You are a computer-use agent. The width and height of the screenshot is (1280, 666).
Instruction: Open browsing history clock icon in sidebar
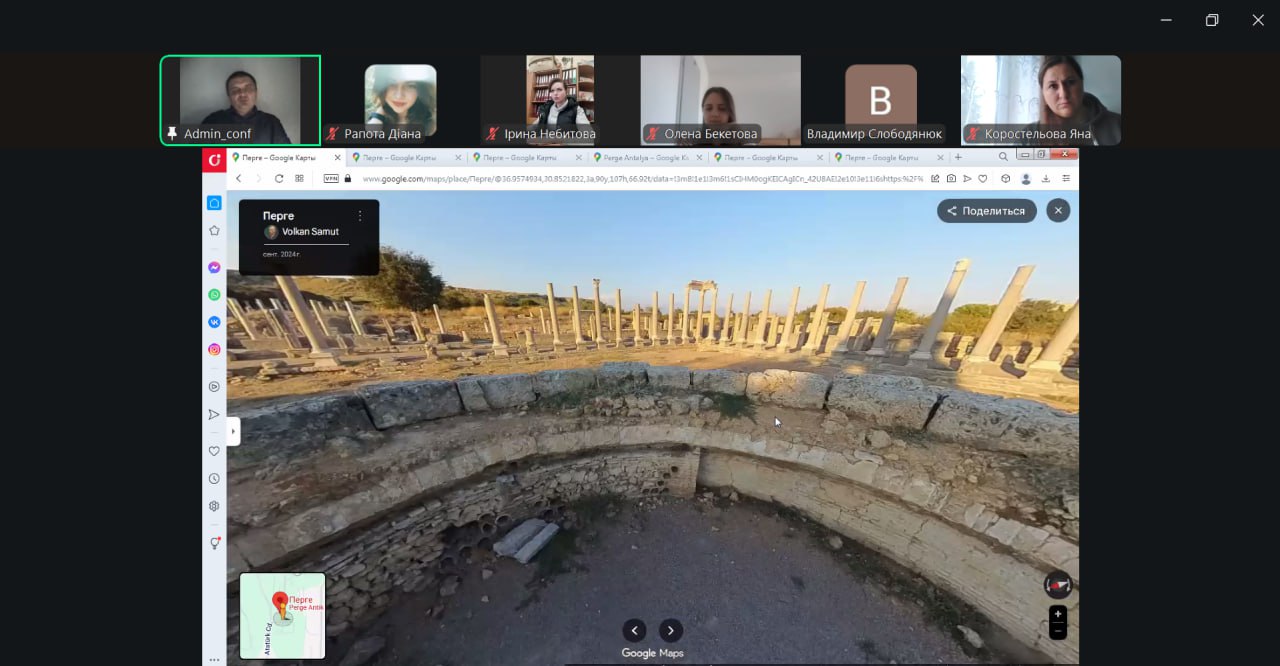(x=214, y=479)
